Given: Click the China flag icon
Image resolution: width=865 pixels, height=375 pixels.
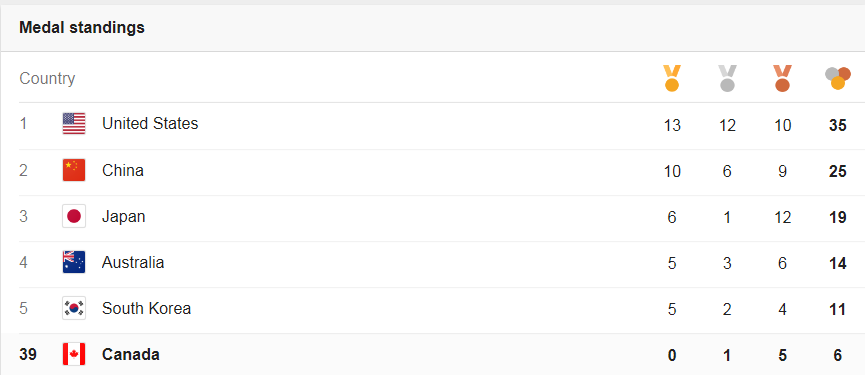Looking at the screenshot, I should click(74, 170).
